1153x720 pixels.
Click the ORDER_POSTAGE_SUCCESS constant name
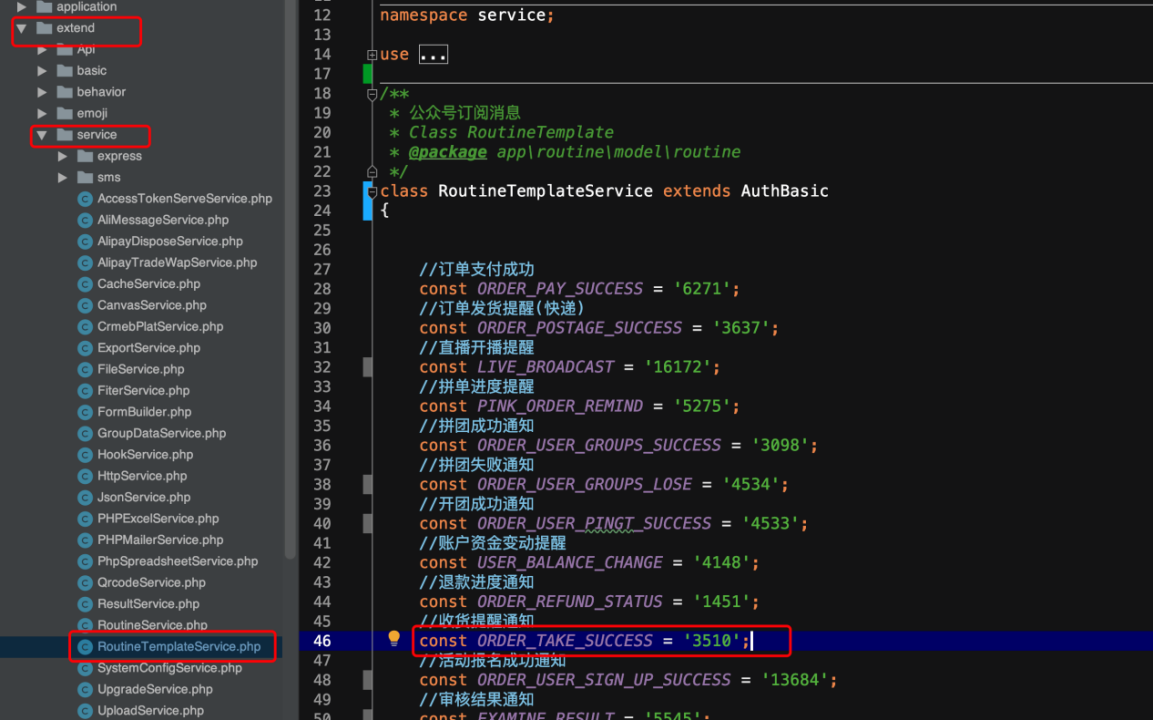click(579, 328)
